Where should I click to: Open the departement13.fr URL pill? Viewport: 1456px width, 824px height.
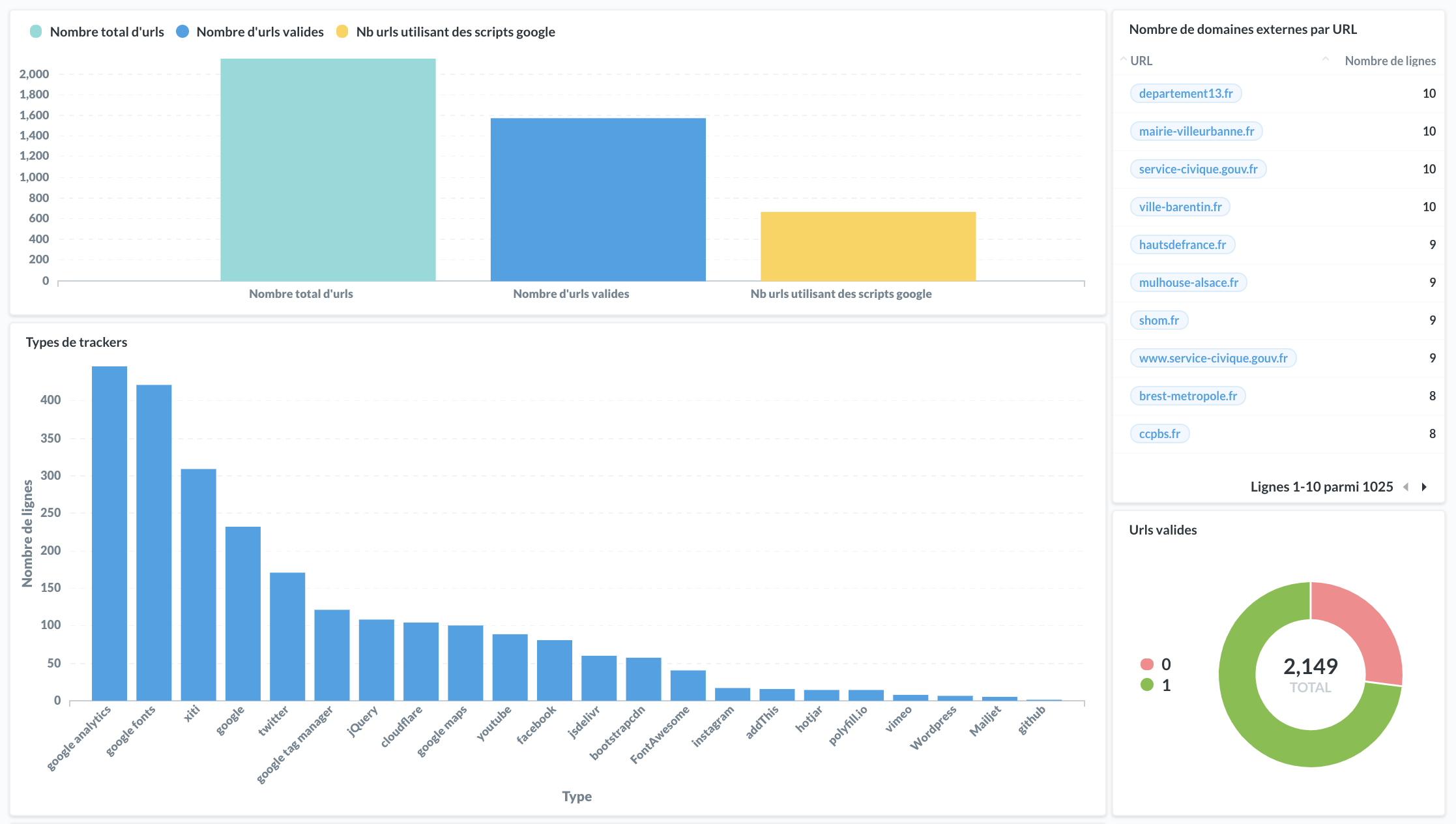(1186, 93)
